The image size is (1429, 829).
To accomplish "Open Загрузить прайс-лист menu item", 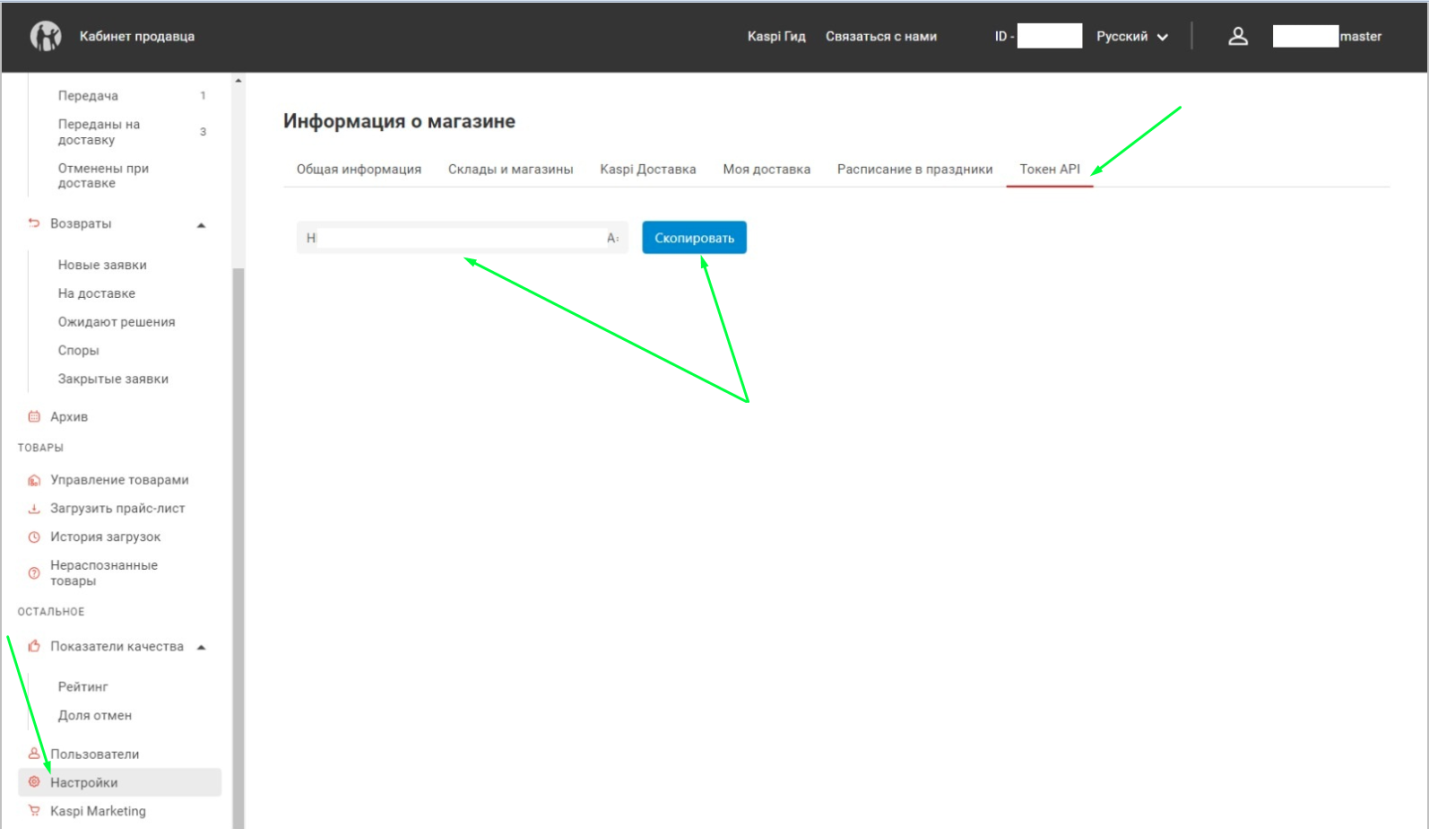I will point(118,508).
